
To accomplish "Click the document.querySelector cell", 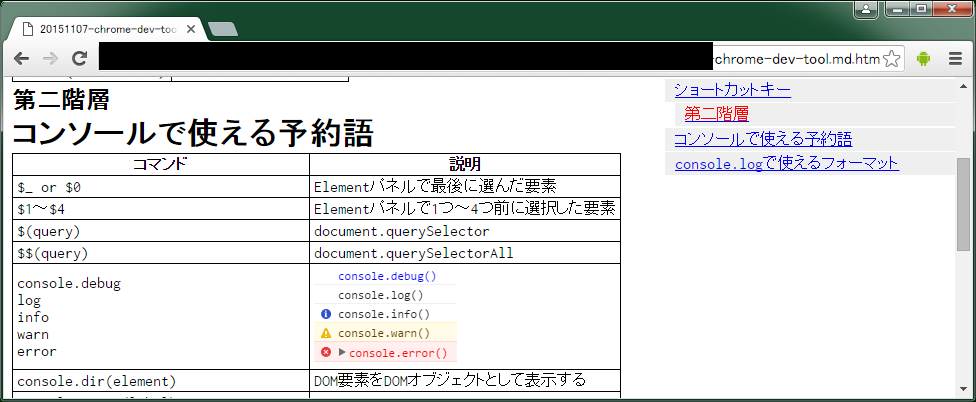I will click(x=465, y=231).
